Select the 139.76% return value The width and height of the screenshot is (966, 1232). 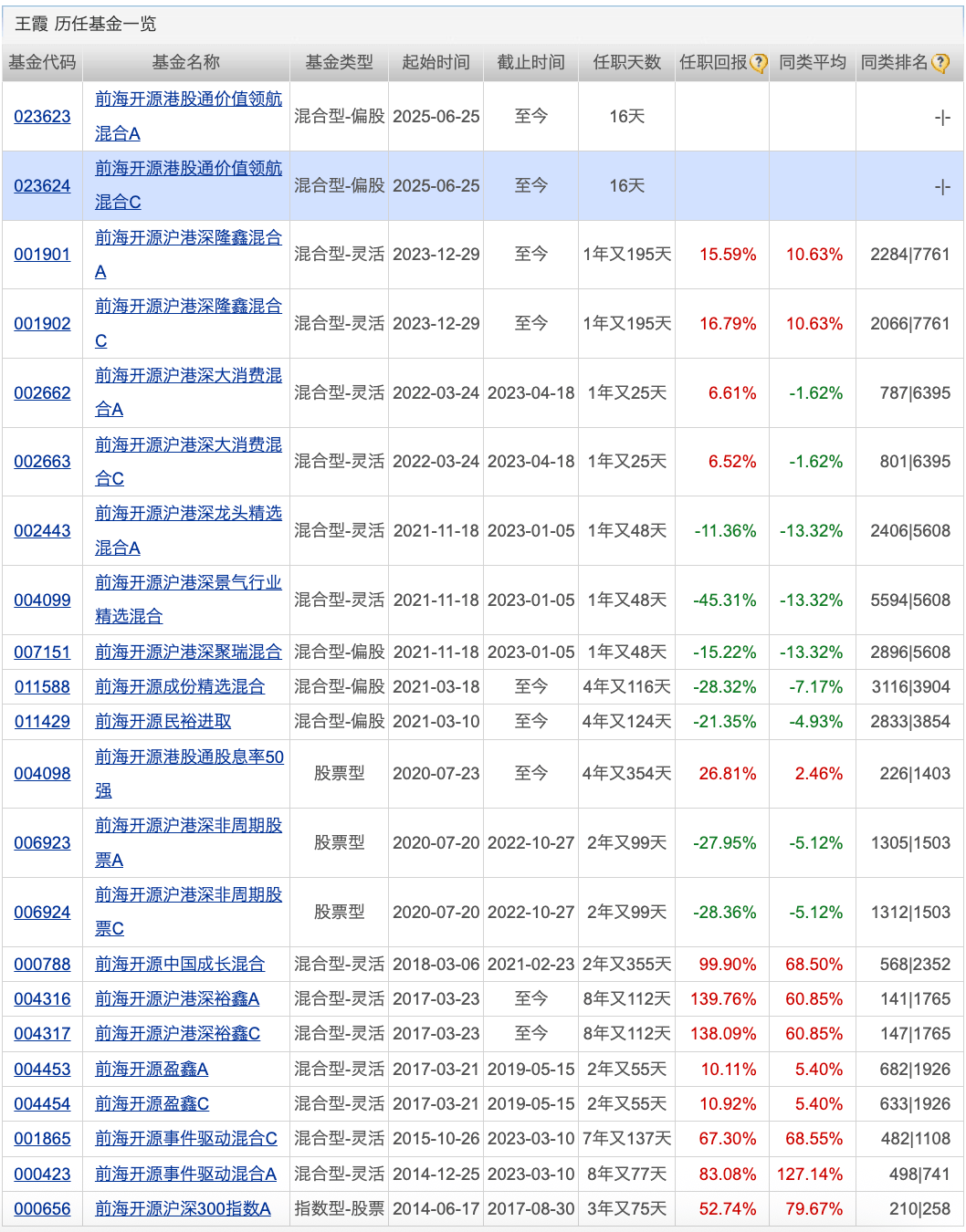click(723, 998)
